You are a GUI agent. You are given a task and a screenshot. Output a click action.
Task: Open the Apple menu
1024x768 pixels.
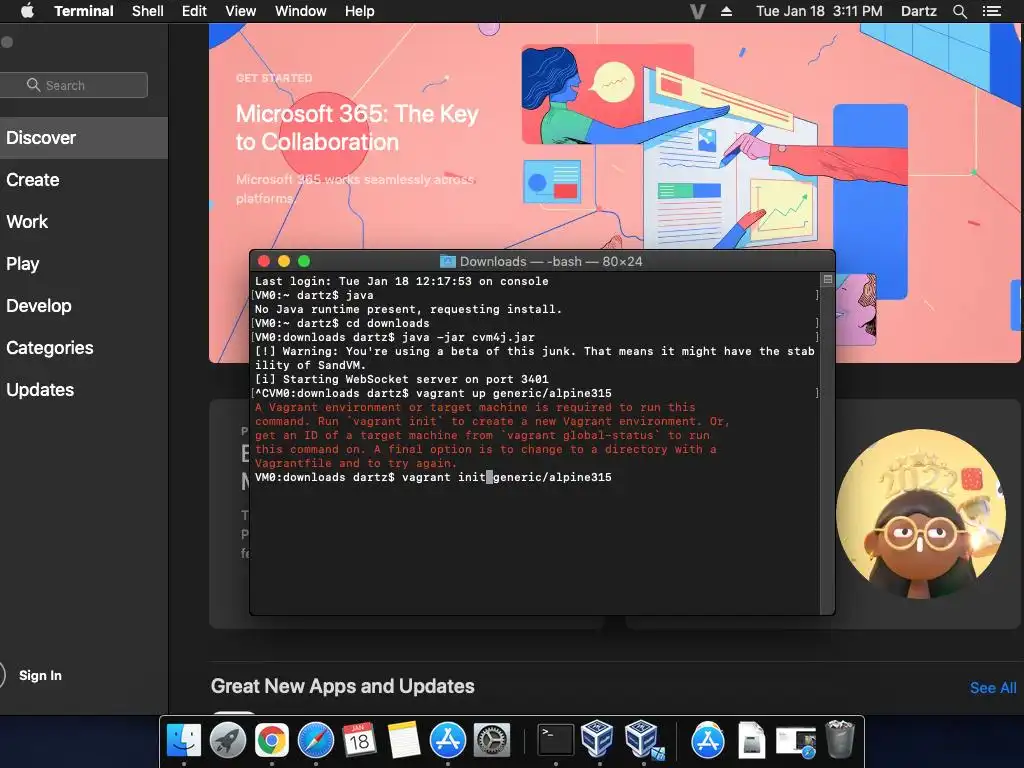click(x=27, y=11)
